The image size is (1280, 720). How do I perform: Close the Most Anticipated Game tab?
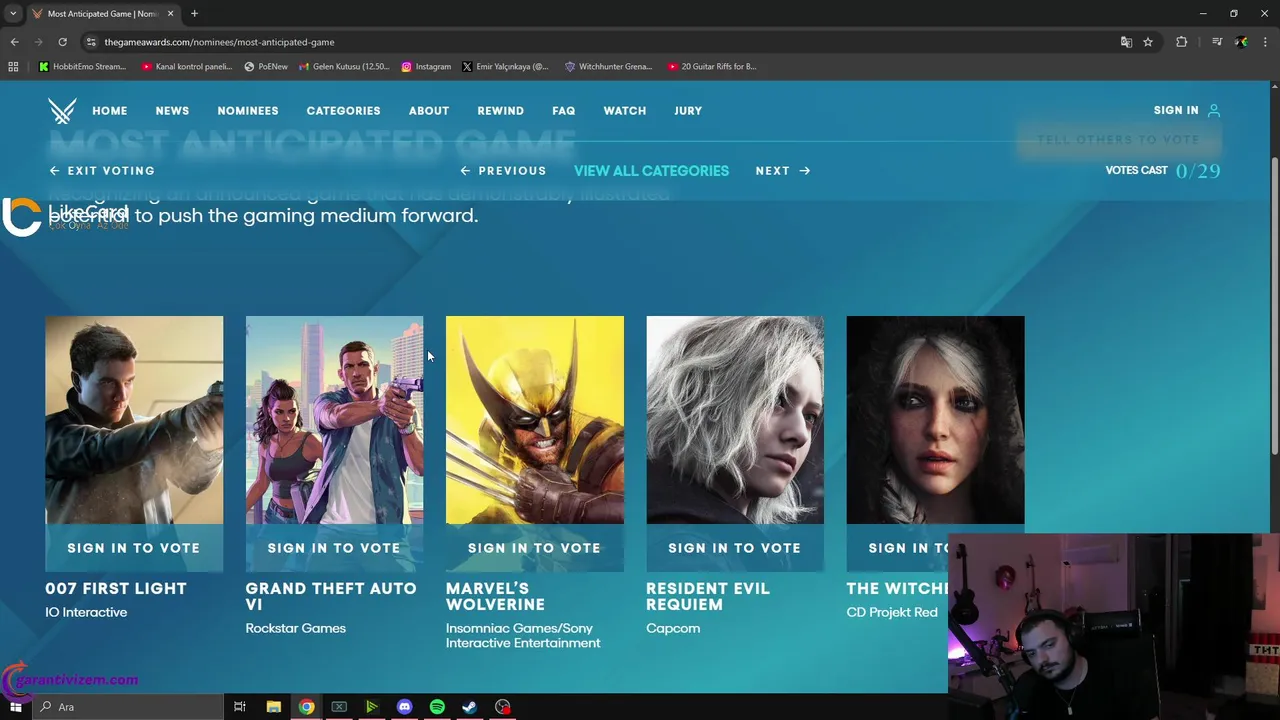[x=170, y=14]
